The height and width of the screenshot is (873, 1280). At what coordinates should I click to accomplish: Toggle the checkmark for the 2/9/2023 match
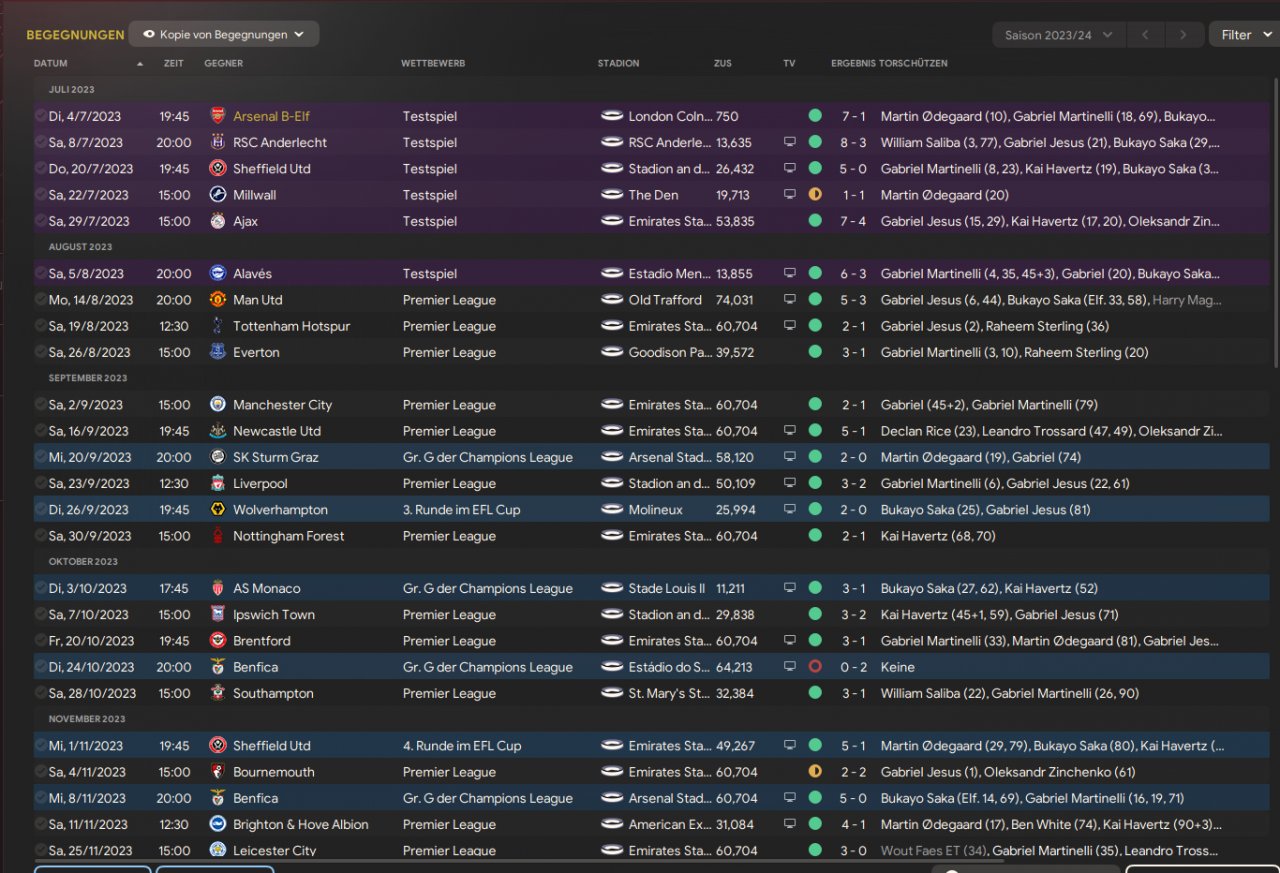(40, 405)
